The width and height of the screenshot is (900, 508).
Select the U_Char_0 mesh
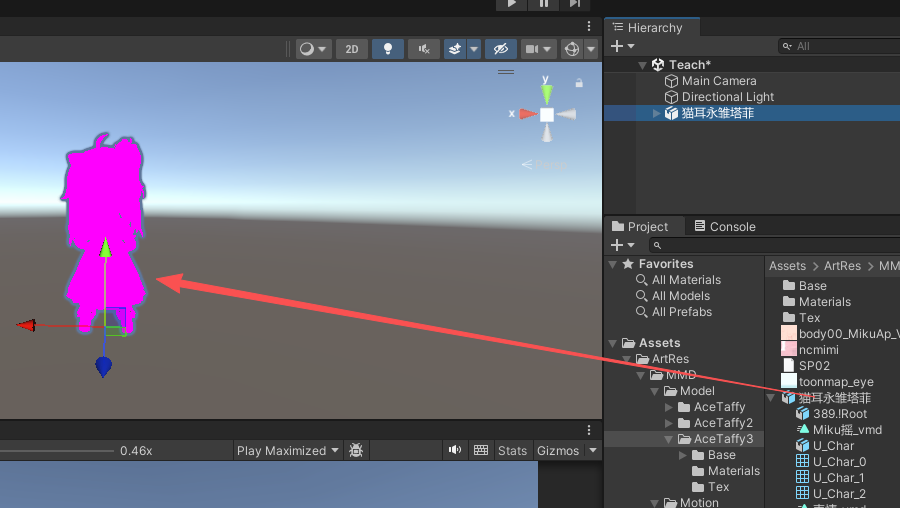(839, 462)
